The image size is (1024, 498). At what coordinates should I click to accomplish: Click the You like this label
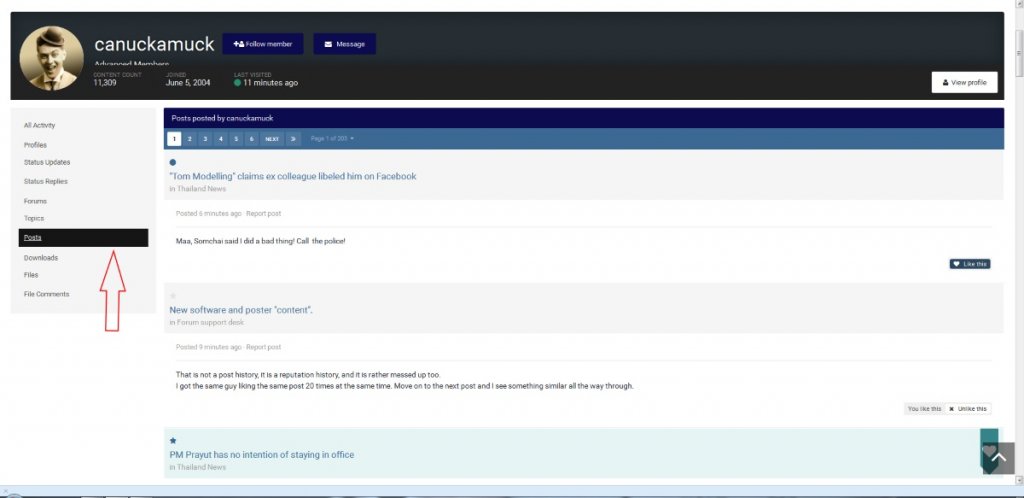click(924, 409)
